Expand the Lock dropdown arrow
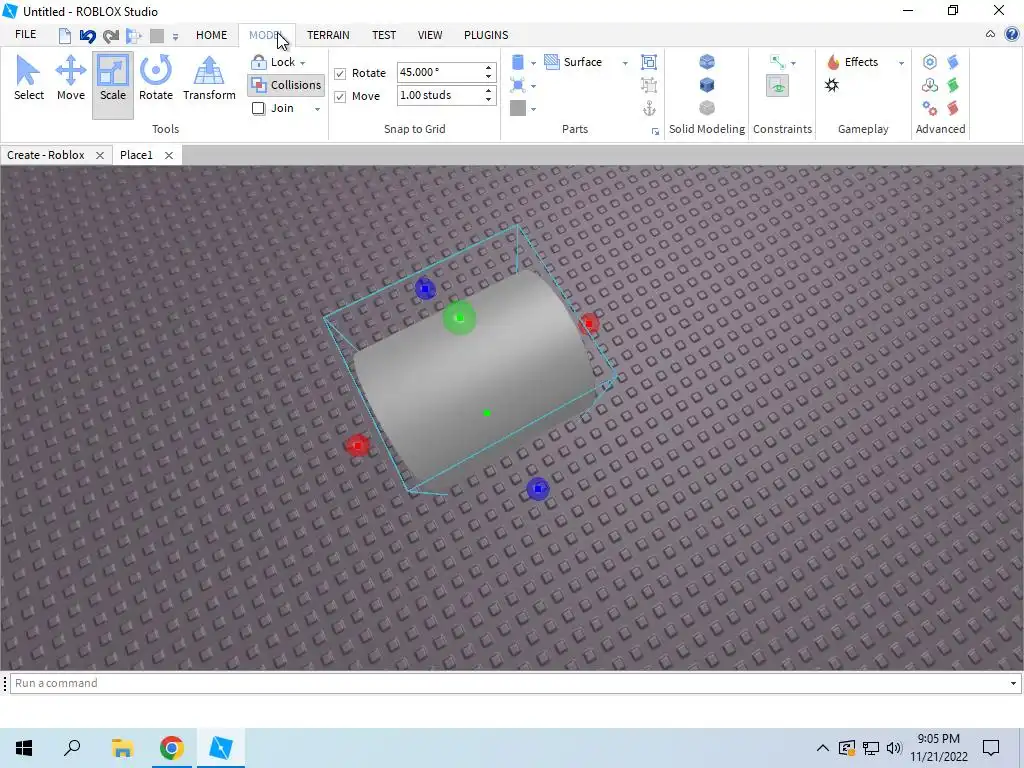1024x768 pixels. click(x=302, y=63)
